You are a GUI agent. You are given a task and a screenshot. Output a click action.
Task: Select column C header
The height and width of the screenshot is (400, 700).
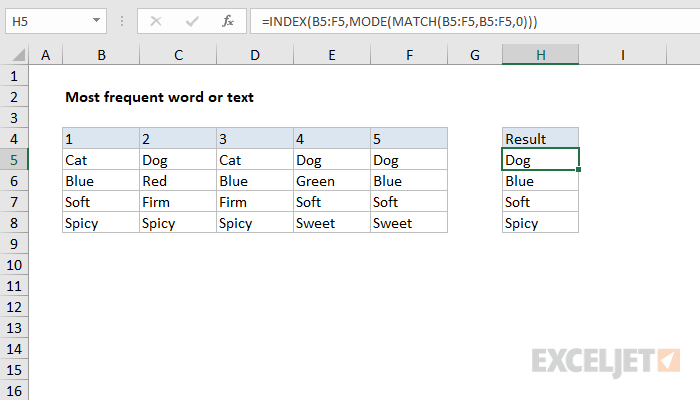pyautogui.click(x=178, y=55)
